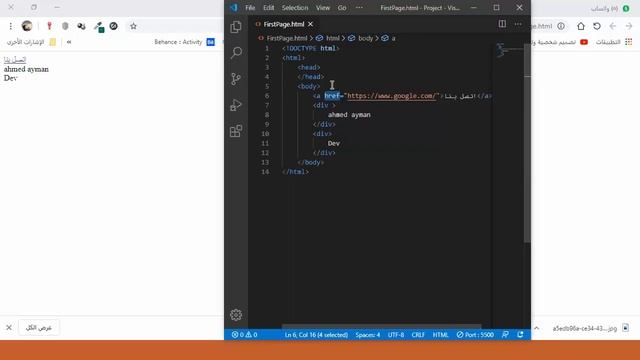Open the Edit menu in VS Code
Image resolution: width=640 pixels, height=360 pixels.
pyautogui.click(x=269, y=8)
